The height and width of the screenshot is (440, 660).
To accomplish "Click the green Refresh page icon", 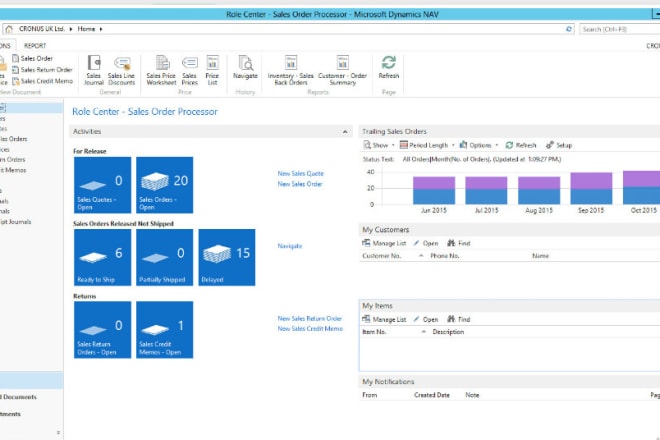I will (389, 67).
